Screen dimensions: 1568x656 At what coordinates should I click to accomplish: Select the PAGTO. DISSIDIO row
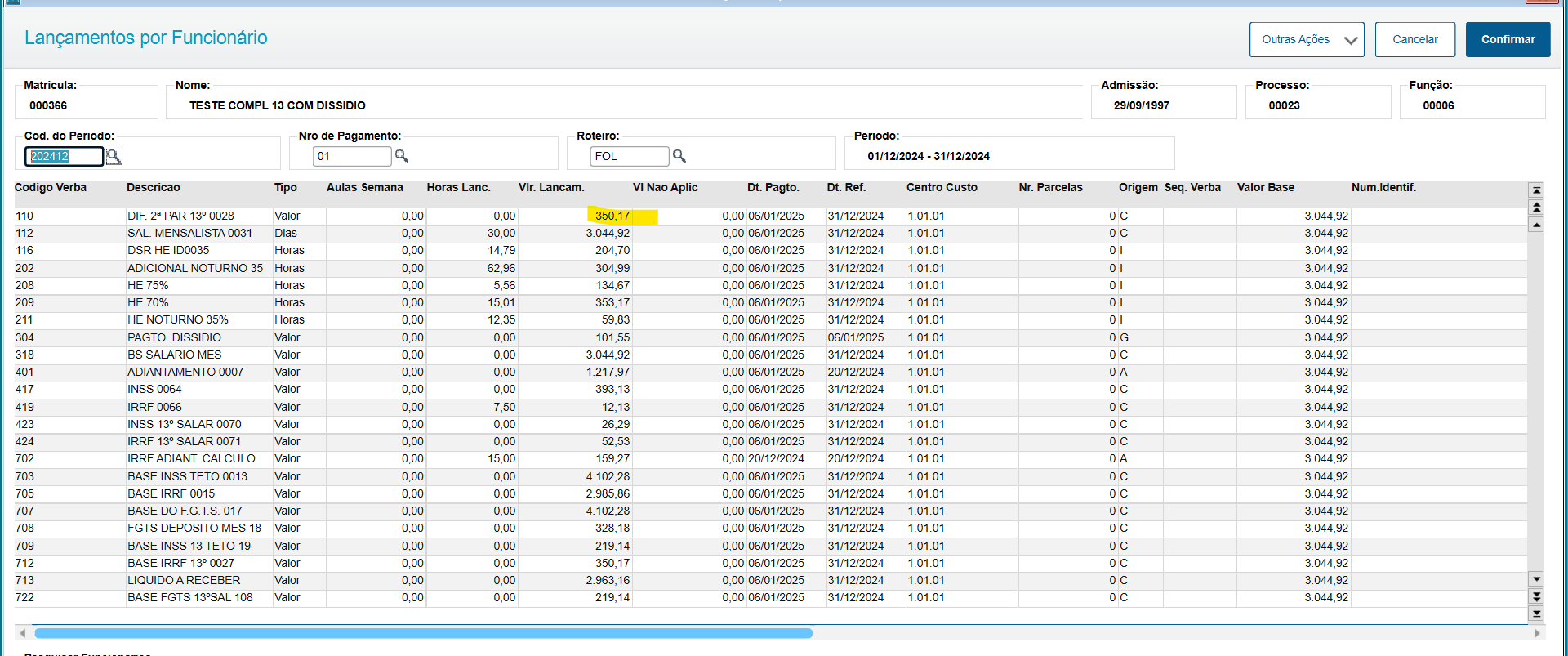(x=174, y=337)
